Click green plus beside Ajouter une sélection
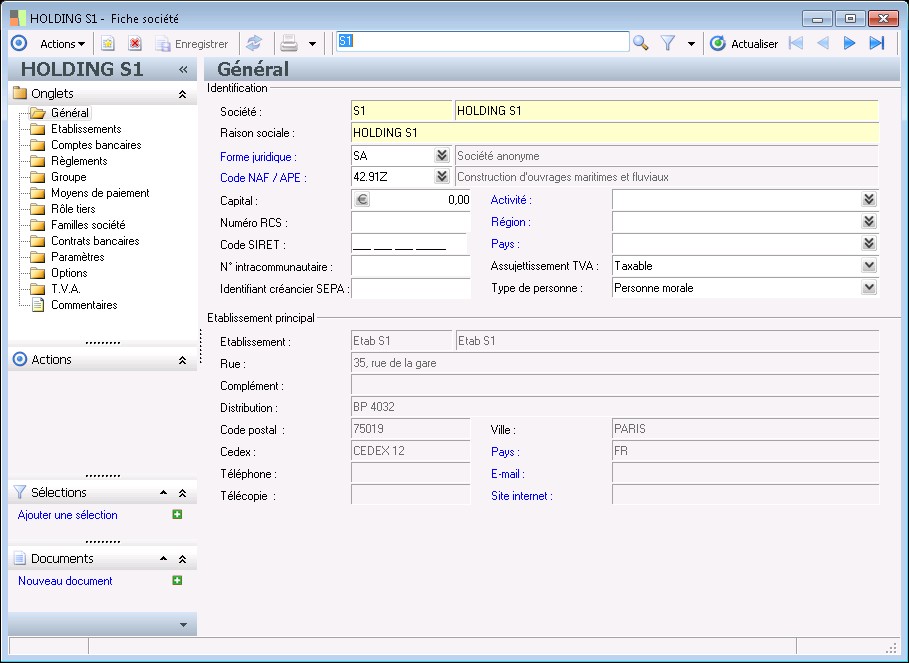 pyautogui.click(x=177, y=515)
